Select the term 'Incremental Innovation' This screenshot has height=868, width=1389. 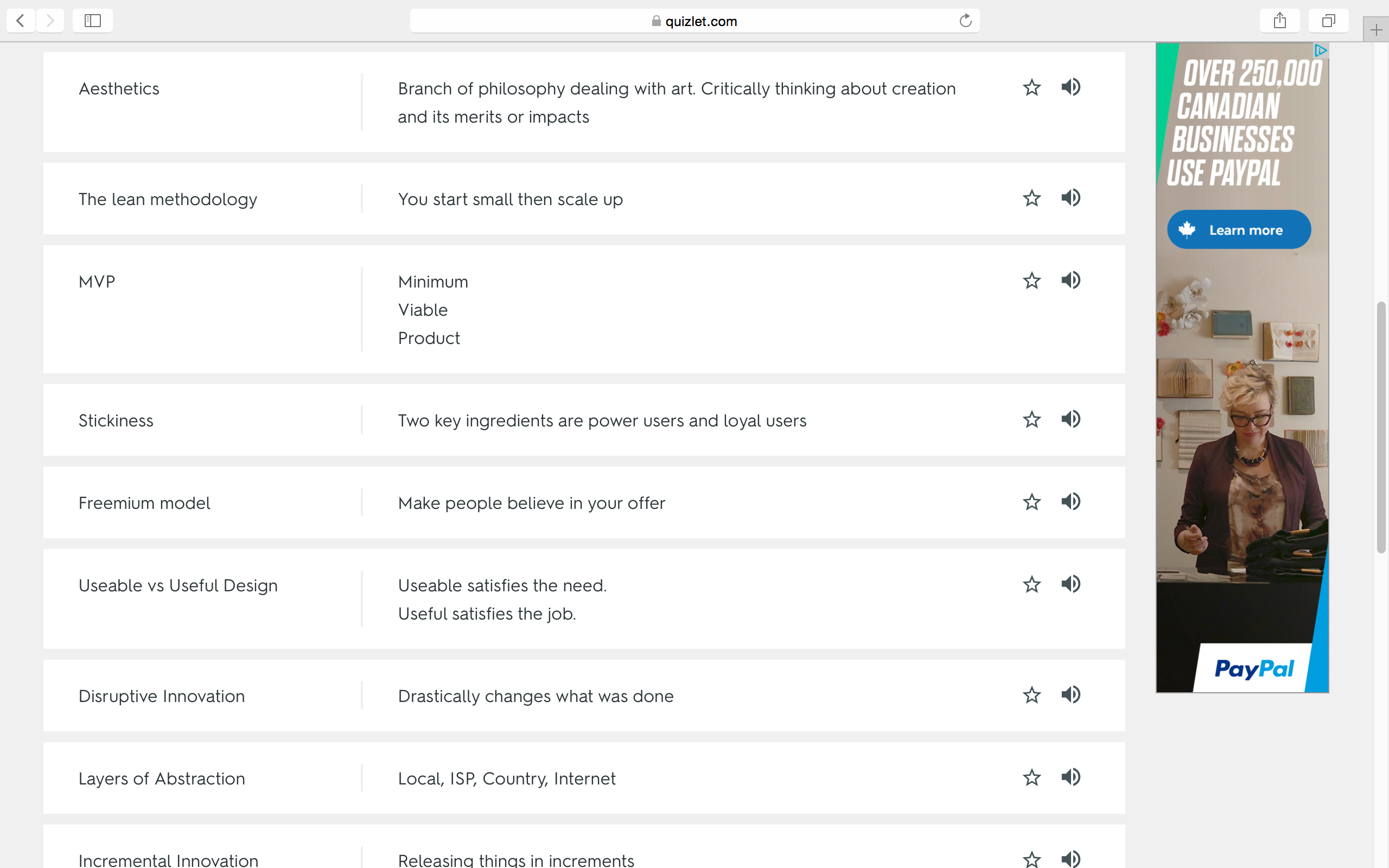(168, 860)
